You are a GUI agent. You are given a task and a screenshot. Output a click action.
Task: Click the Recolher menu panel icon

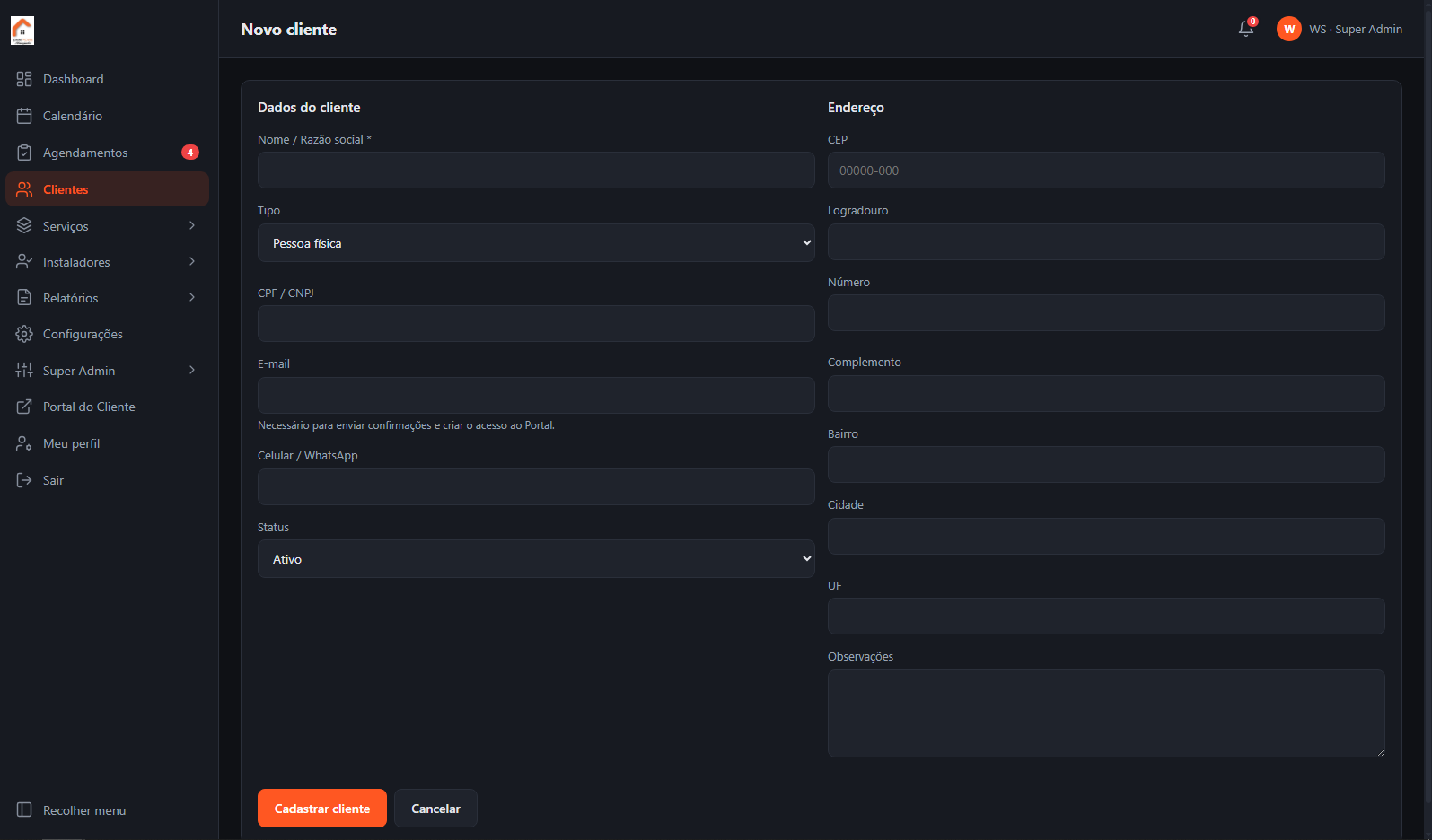(24, 810)
